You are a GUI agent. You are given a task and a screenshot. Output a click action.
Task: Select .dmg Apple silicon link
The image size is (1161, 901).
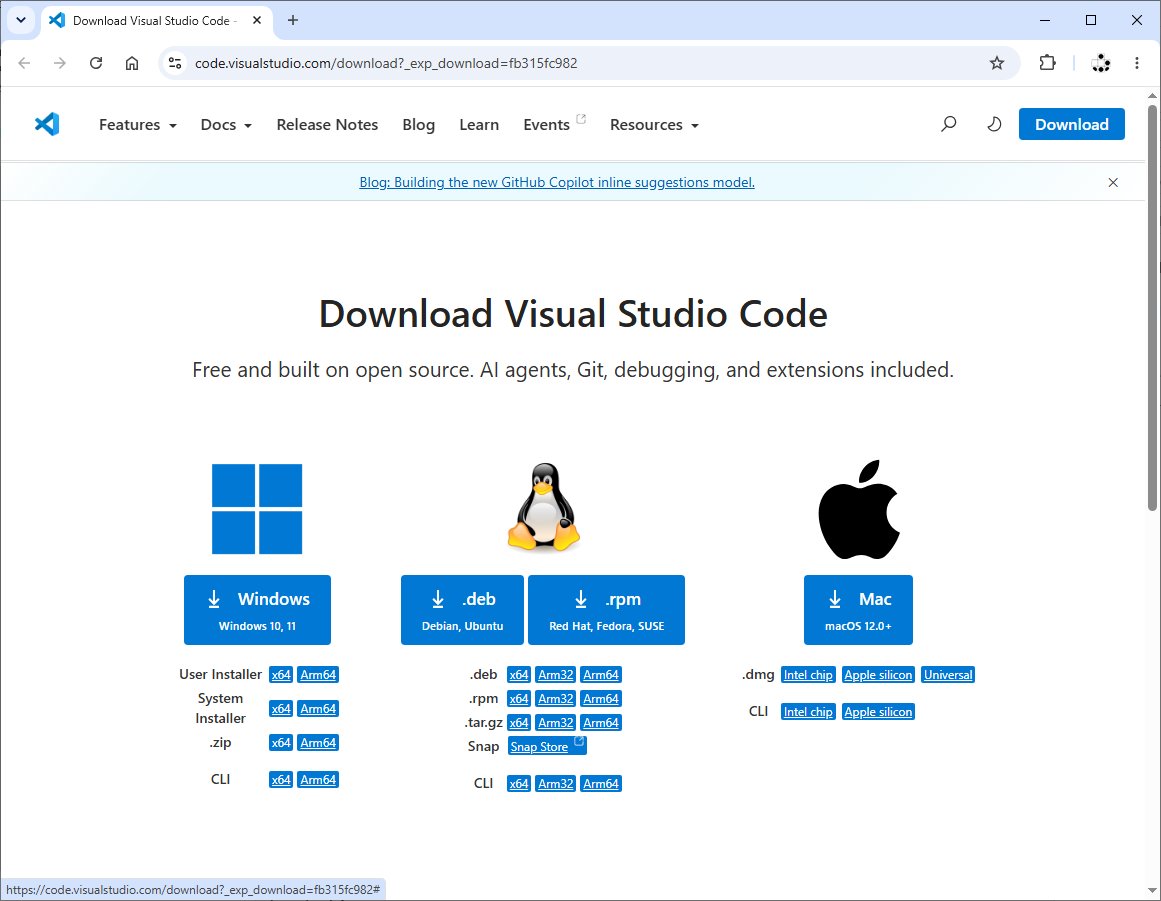(x=878, y=674)
